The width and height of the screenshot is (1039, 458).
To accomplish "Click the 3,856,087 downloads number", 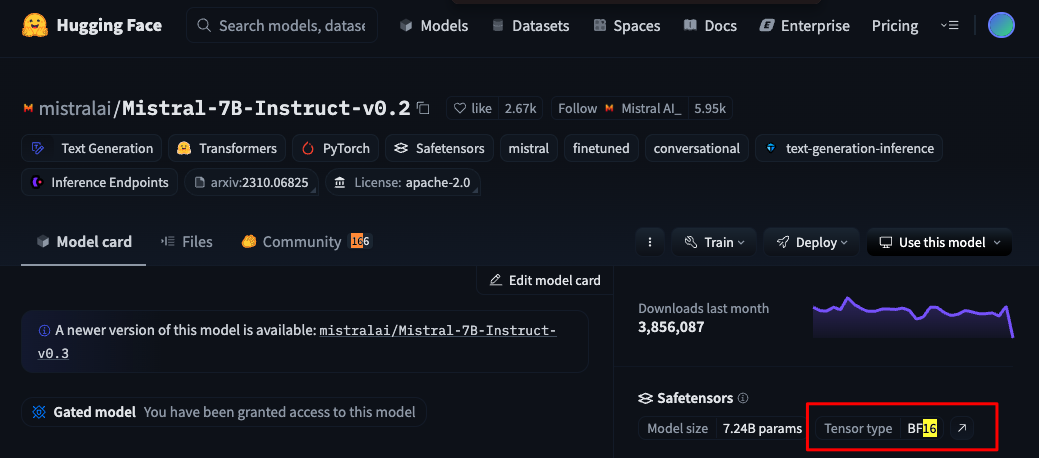I will [x=671, y=327].
